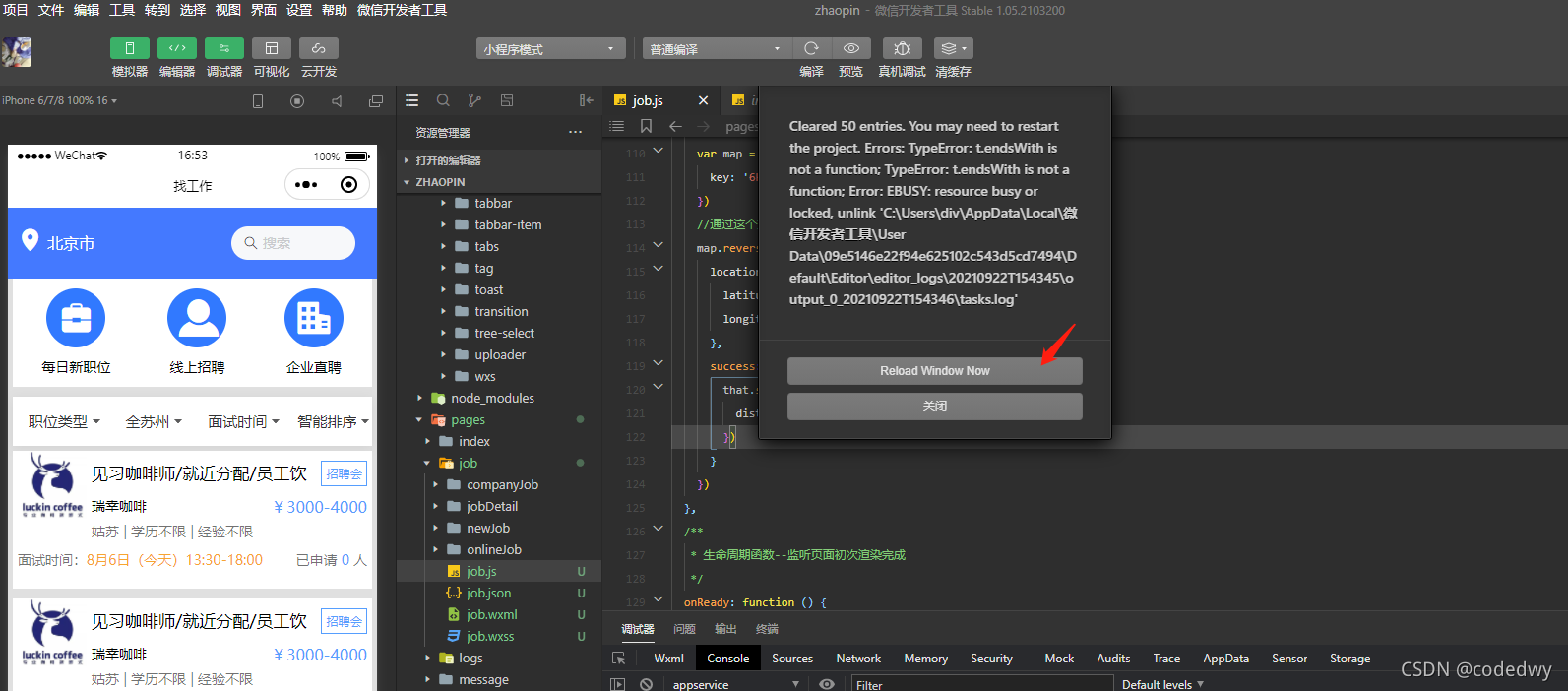1568x691 pixels.
Task: Click the simulator phone rotate icon
Action: [258, 101]
